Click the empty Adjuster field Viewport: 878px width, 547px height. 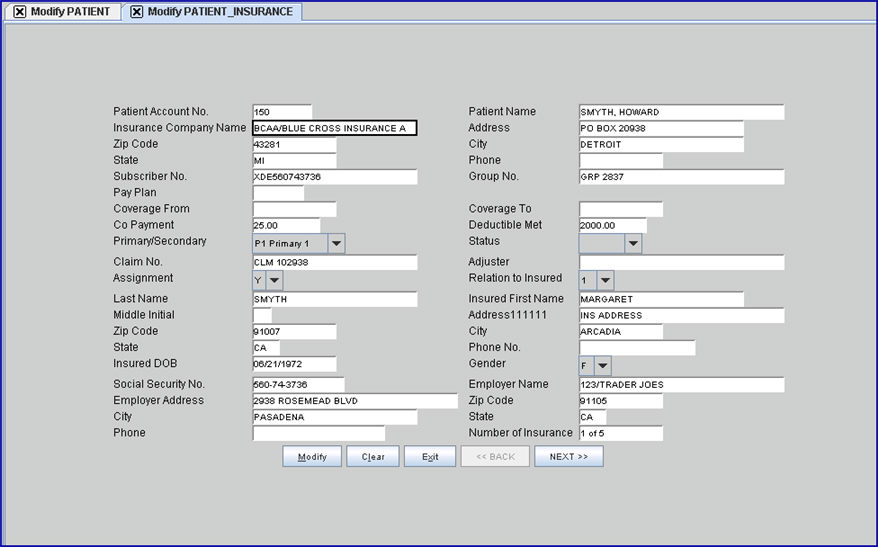(681, 263)
